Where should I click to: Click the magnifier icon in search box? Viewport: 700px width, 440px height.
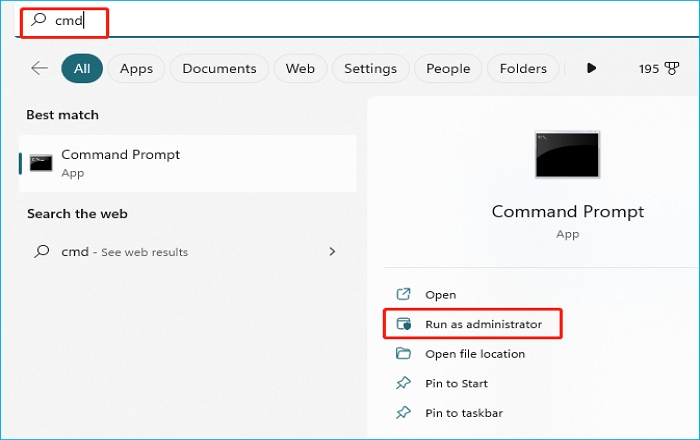(x=40, y=20)
